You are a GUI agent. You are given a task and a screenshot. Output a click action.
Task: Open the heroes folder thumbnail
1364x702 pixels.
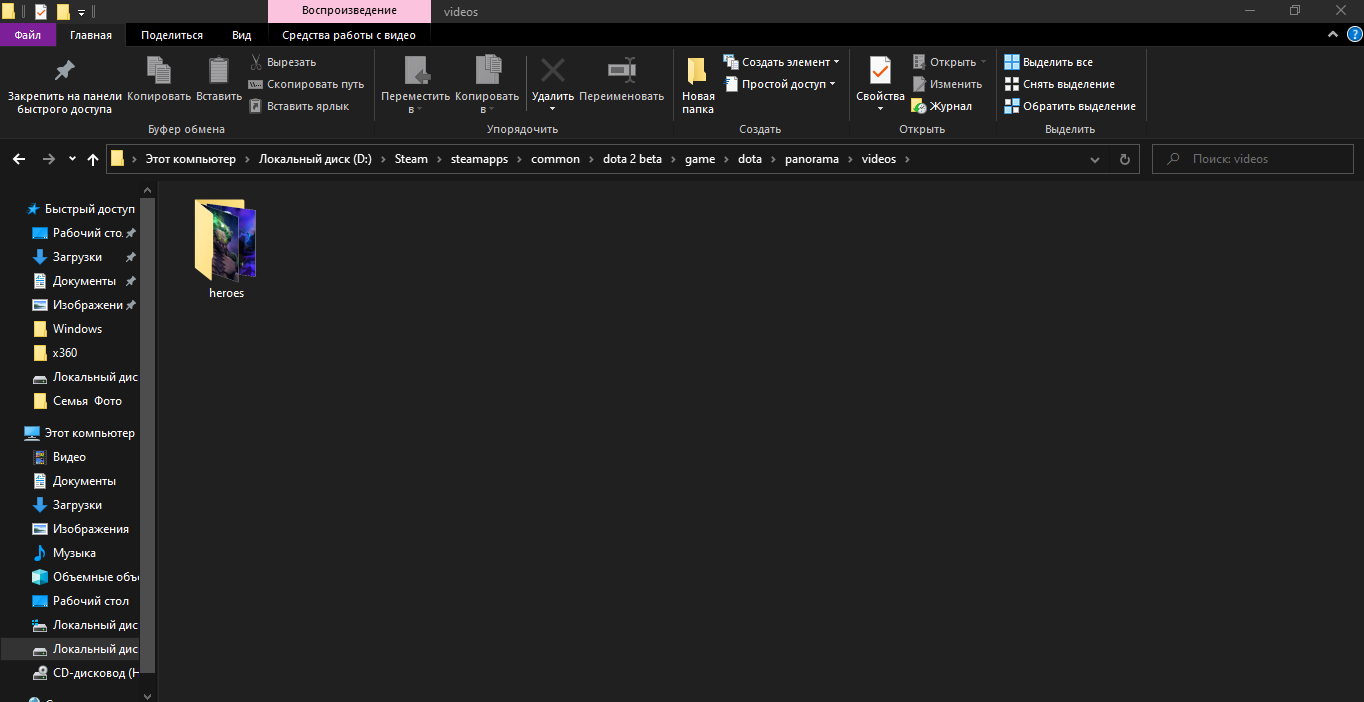[x=226, y=240]
